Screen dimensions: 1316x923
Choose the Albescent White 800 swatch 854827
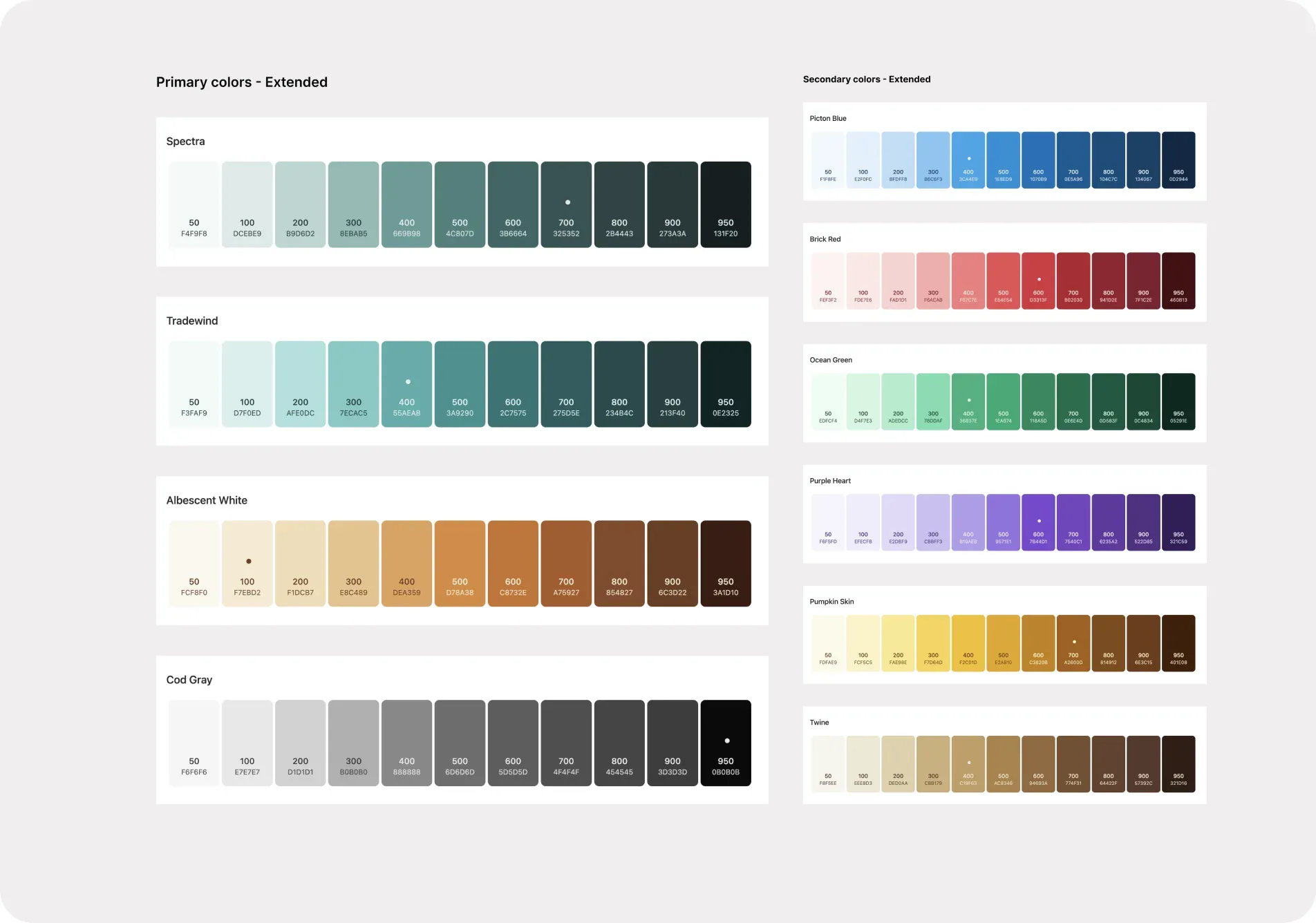tap(619, 564)
